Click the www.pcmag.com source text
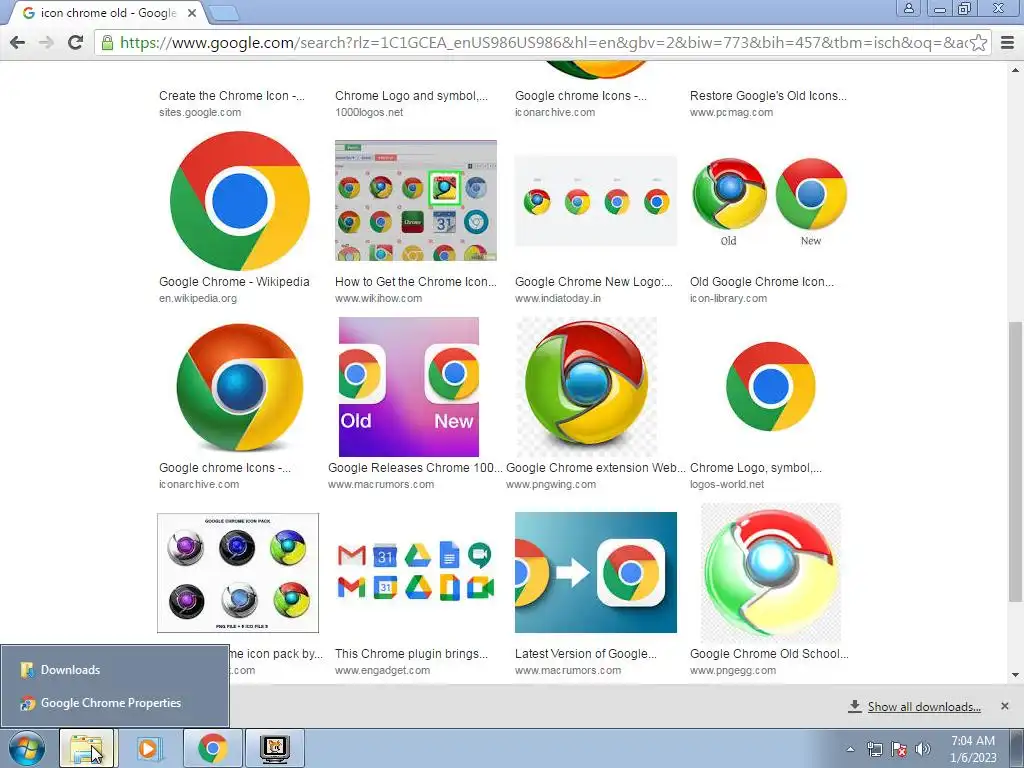Screen dimensions: 1024x768 pyautogui.click(x=731, y=112)
